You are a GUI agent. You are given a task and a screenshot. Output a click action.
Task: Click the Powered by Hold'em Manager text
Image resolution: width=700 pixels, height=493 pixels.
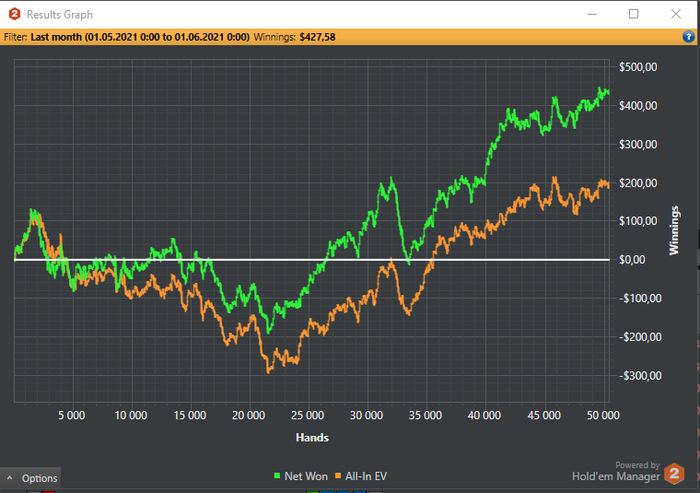616,472
